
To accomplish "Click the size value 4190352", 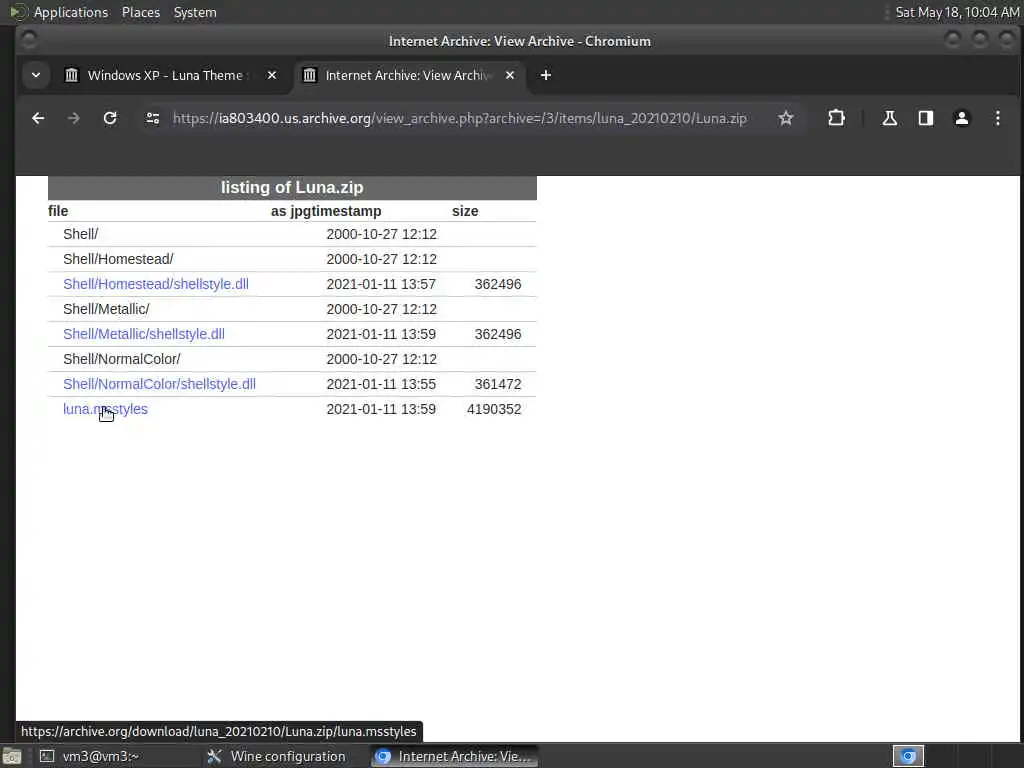I will (494, 409).
